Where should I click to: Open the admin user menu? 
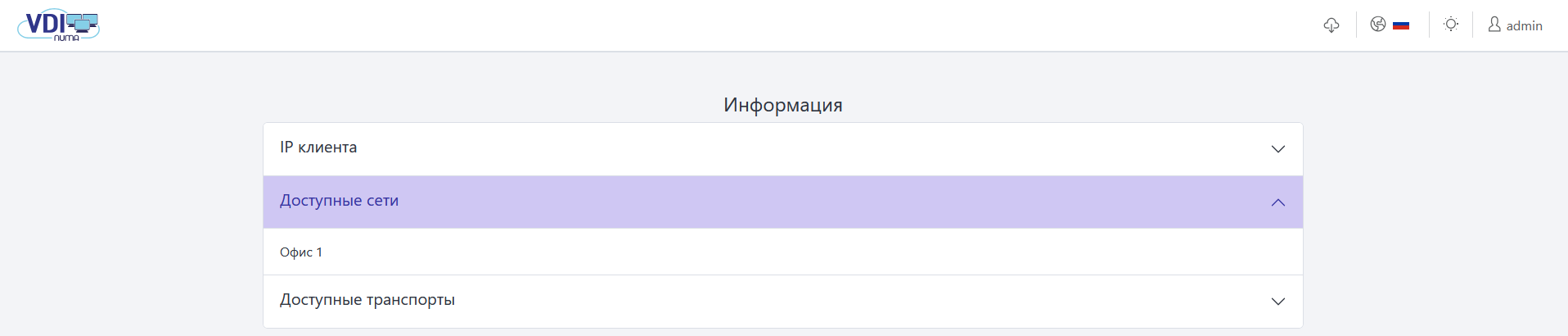[x=1524, y=25]
